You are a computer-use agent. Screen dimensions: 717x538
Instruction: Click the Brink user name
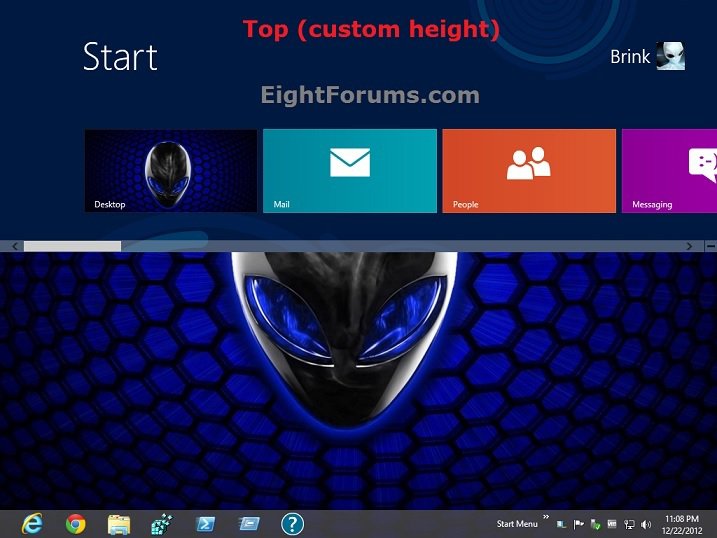click(x=630, y=57)
